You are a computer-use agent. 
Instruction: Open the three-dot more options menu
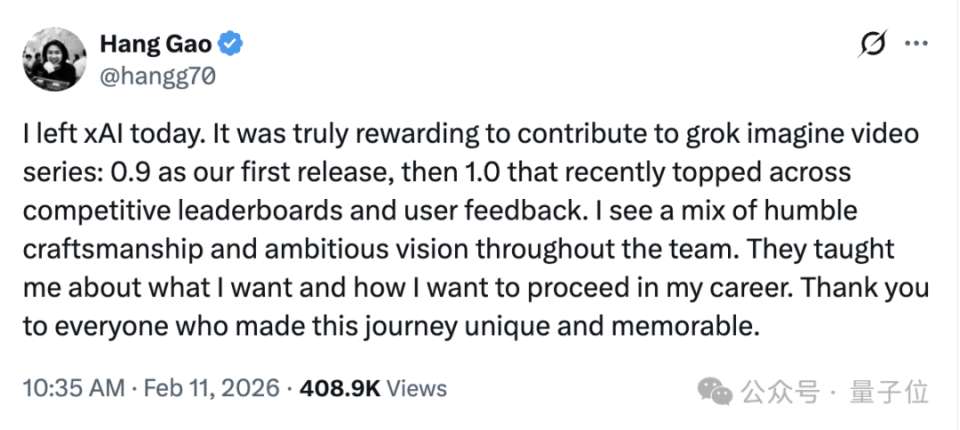pyautogui.click(x=916, y=45)
